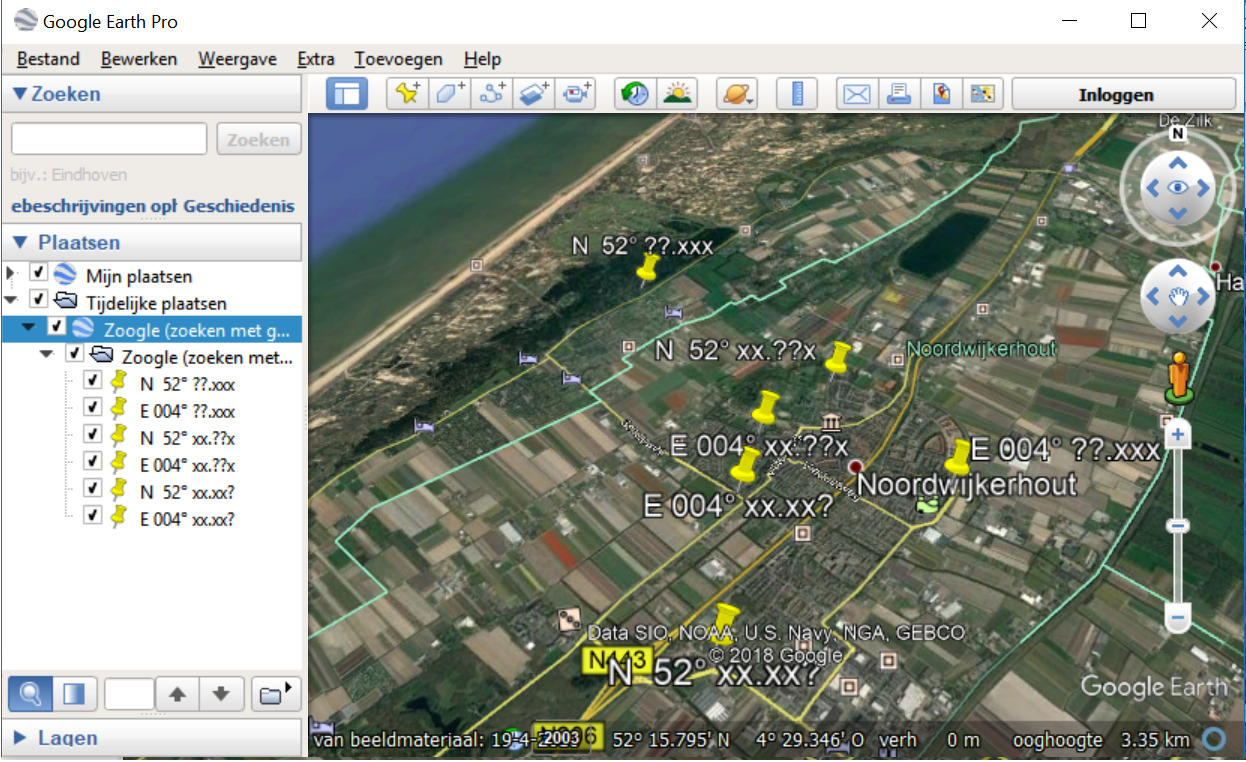
Task: Record a tour with camera icon
Action: click(575, 94)
